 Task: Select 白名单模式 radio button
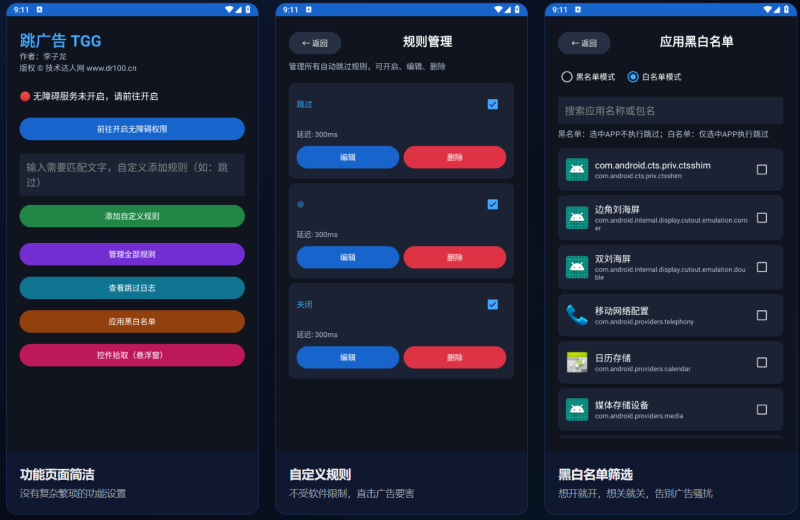coord(633,77)
